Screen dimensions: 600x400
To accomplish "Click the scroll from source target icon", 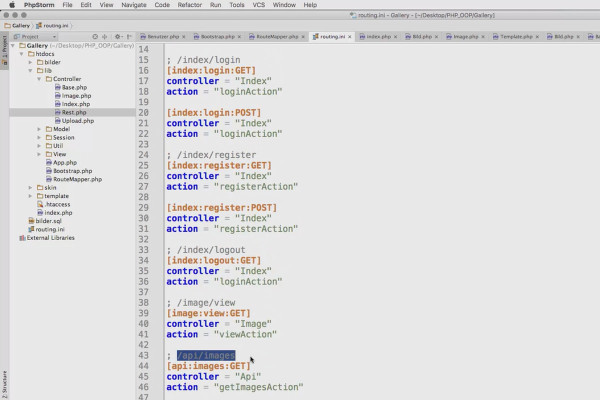I will coord(95,37).
